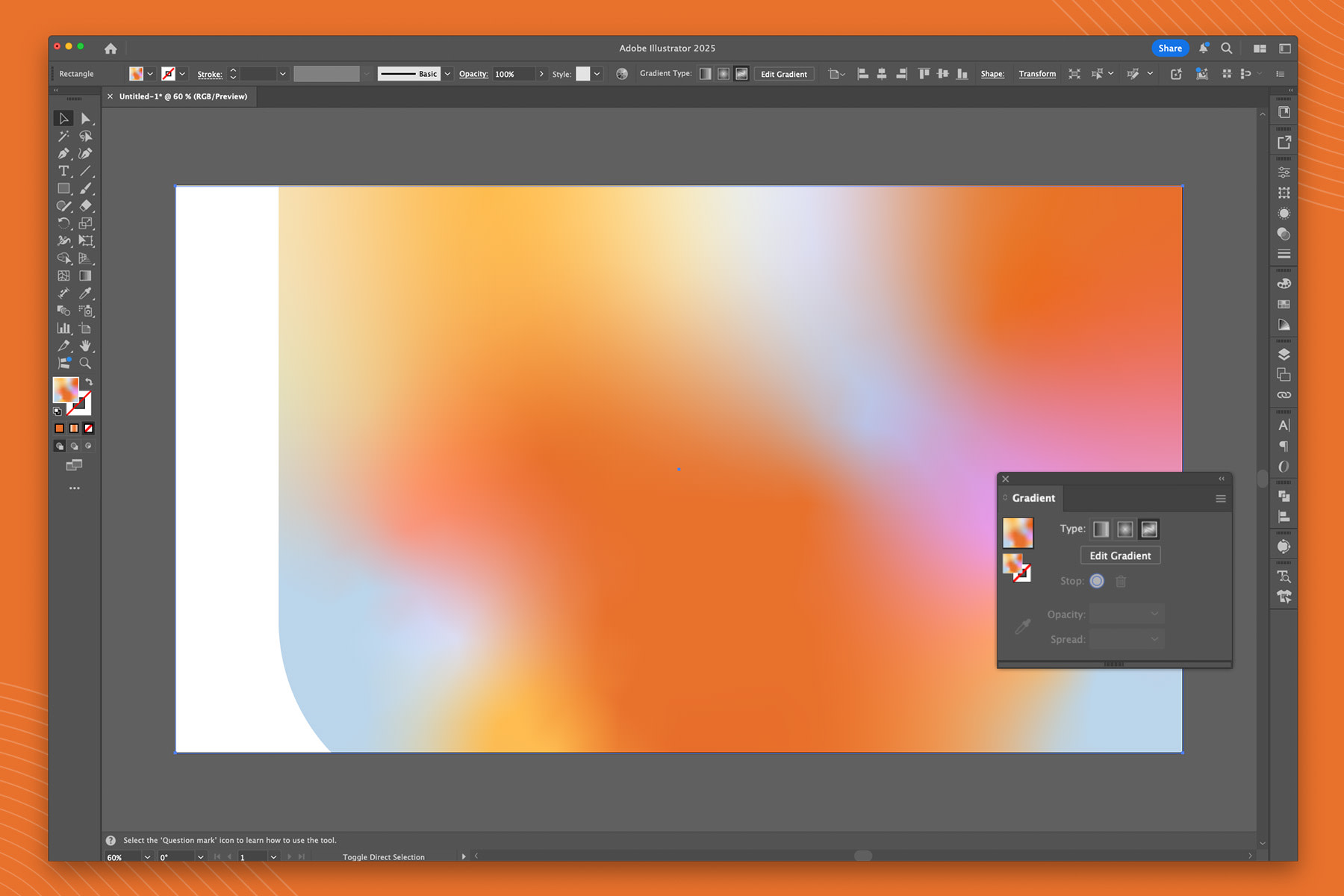Viewport: 1344px width, 896px height.
Task: Select the Freeform gradient type
Action: 1148,529
